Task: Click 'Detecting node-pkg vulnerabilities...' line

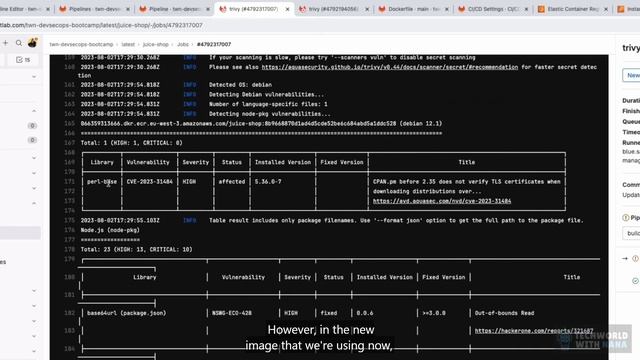Action: coord(270,114)
